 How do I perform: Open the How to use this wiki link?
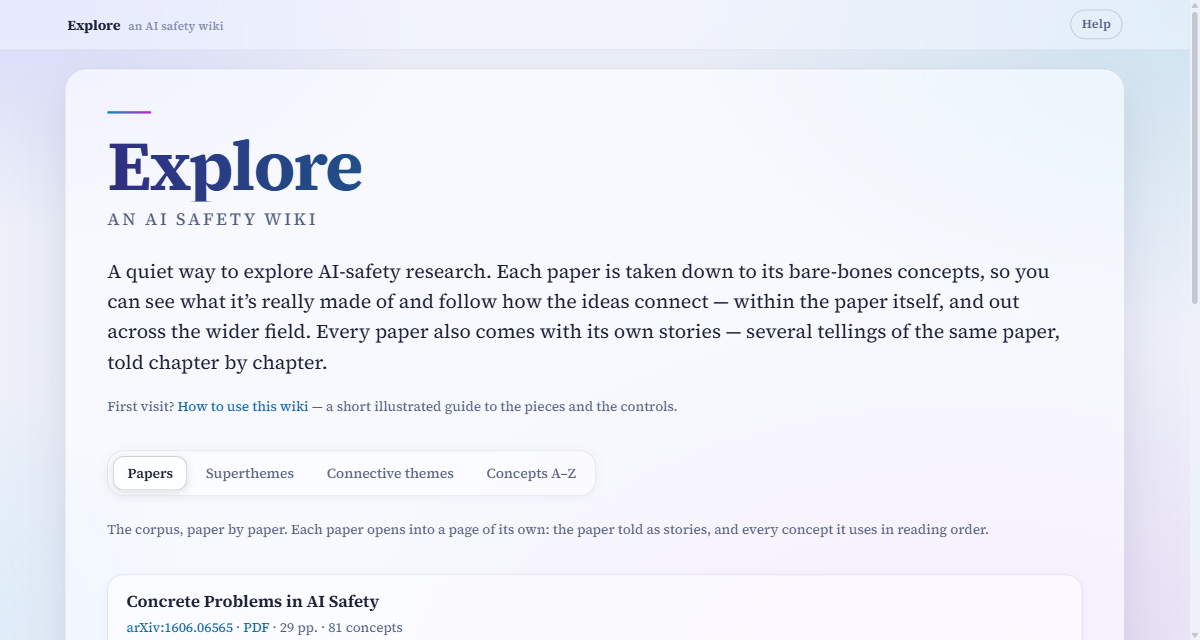[x=243, y=406]
